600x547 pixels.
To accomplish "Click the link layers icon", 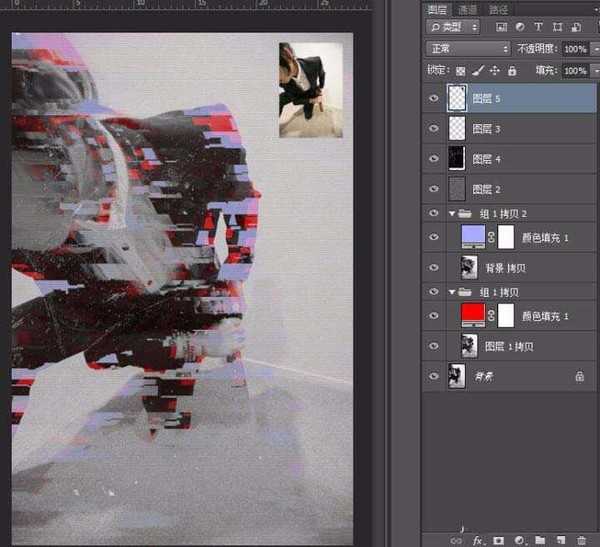I will (x=458, y=540).
